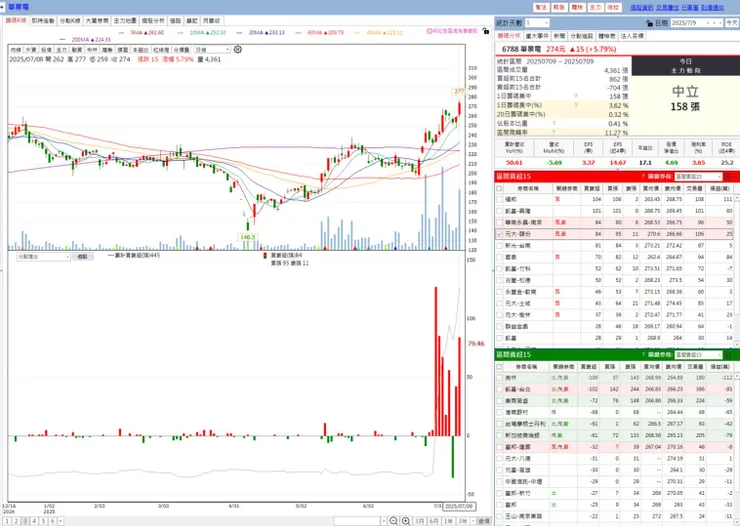This screenshot has width=740, height=526.
Task: Step date back with first arrow
Action: click(x=709, y=23)
